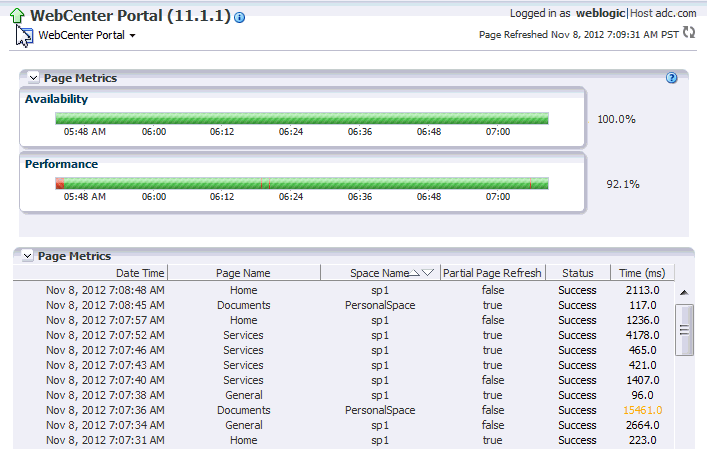707x449 pixels.
Task: Select the row dated 7:08:48 AM
Action: point(344,290)
